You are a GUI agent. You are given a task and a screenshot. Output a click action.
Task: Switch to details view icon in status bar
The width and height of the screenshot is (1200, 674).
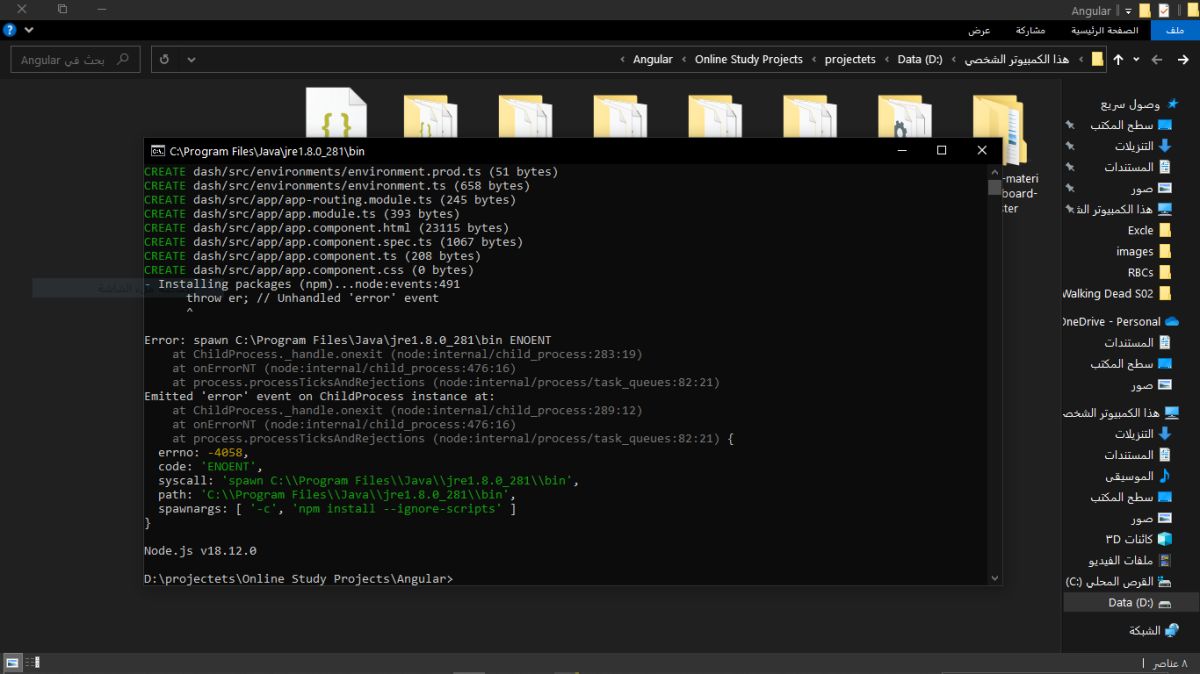(x=33, y=663)
